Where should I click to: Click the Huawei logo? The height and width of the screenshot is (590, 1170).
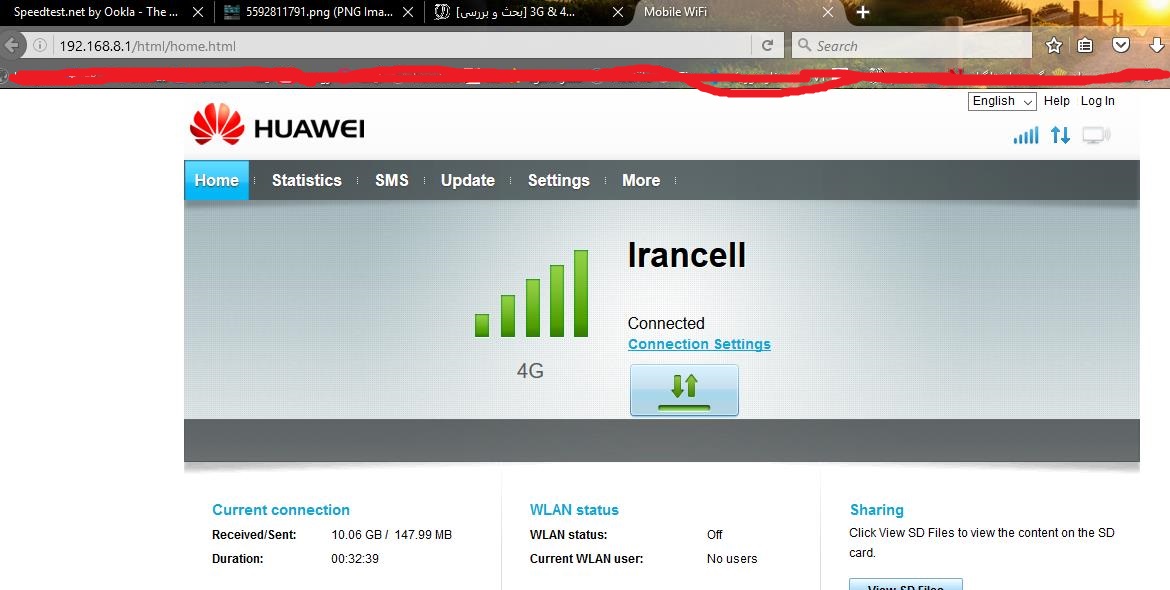coord(277,125)
